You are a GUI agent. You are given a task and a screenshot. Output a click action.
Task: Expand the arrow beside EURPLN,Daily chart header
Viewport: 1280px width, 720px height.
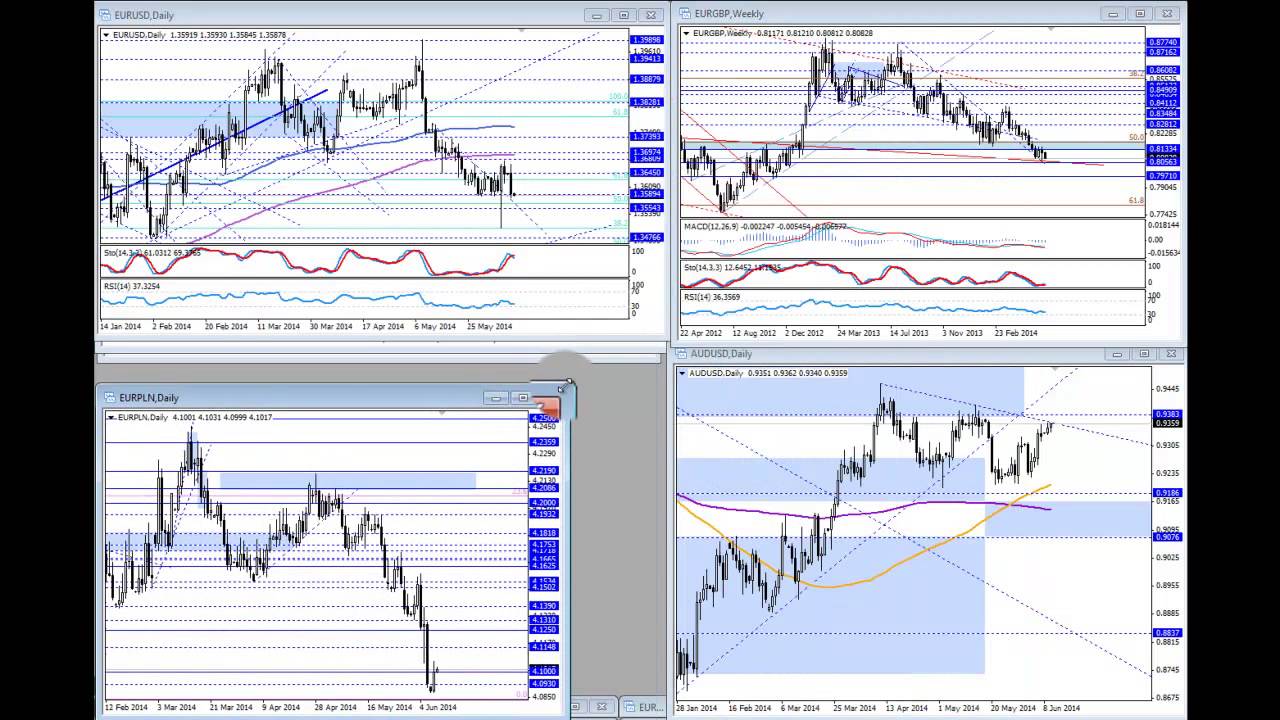tap(111, 417)
